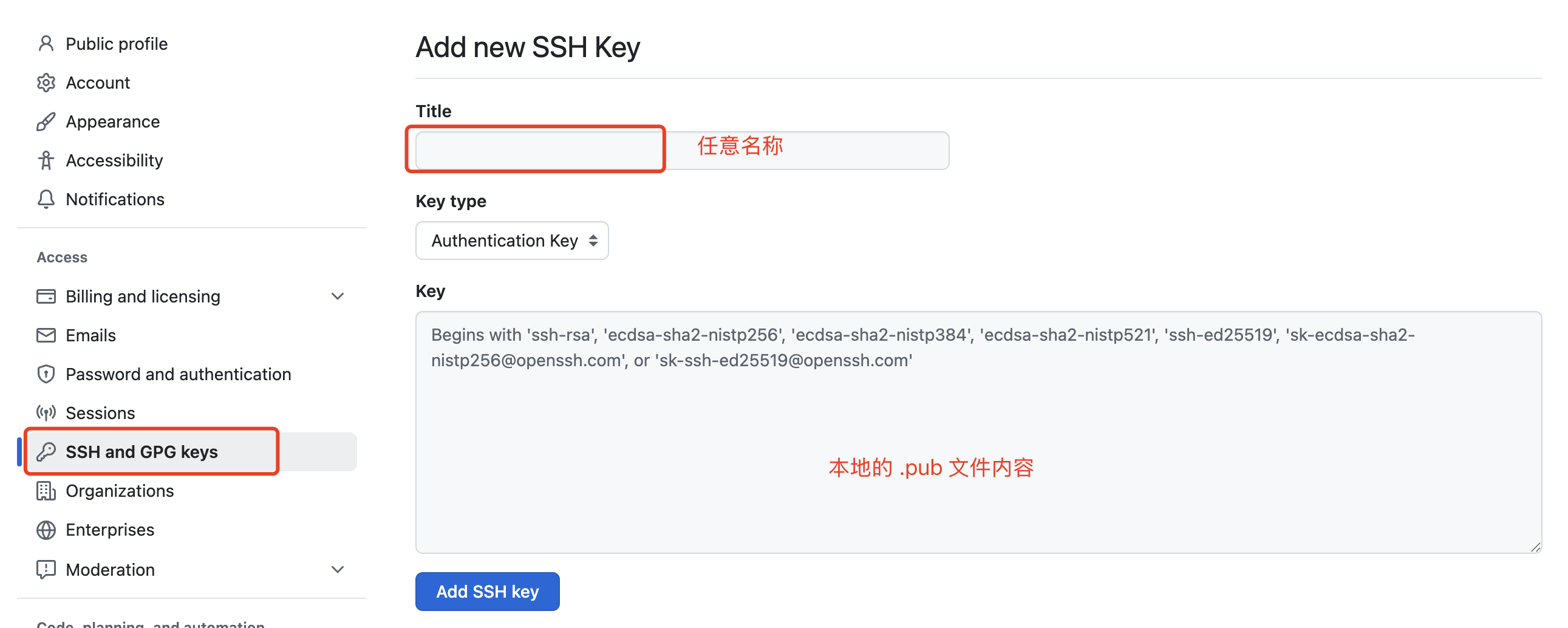1568x628 pixels.
Task: Open the Sessions settings page
Action: [x=100, y=413]
